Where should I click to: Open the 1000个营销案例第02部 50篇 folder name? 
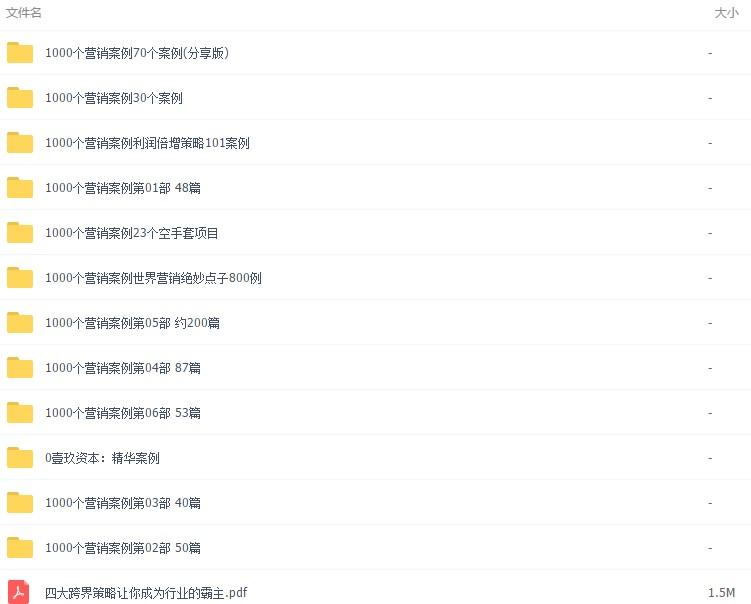123,548
